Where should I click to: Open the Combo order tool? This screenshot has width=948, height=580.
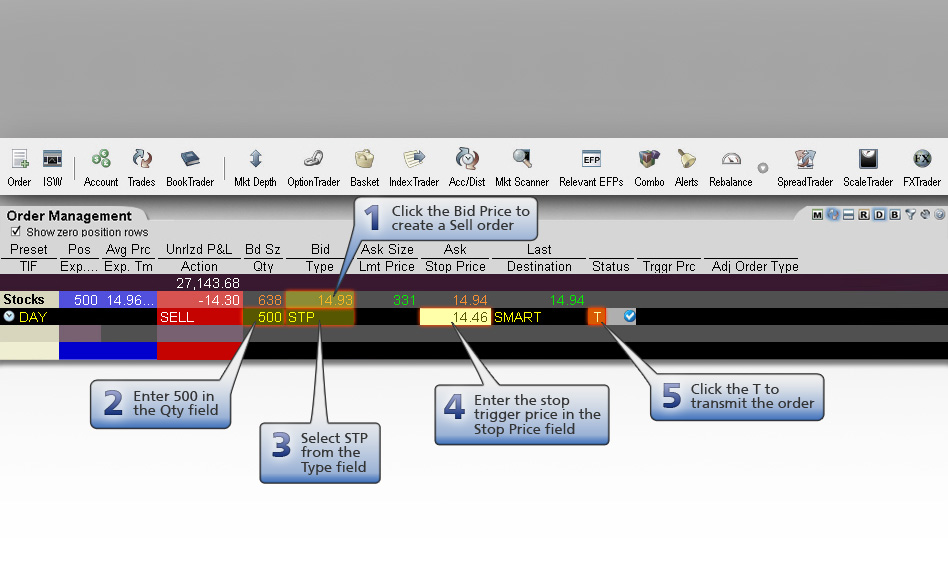point(649,168)
